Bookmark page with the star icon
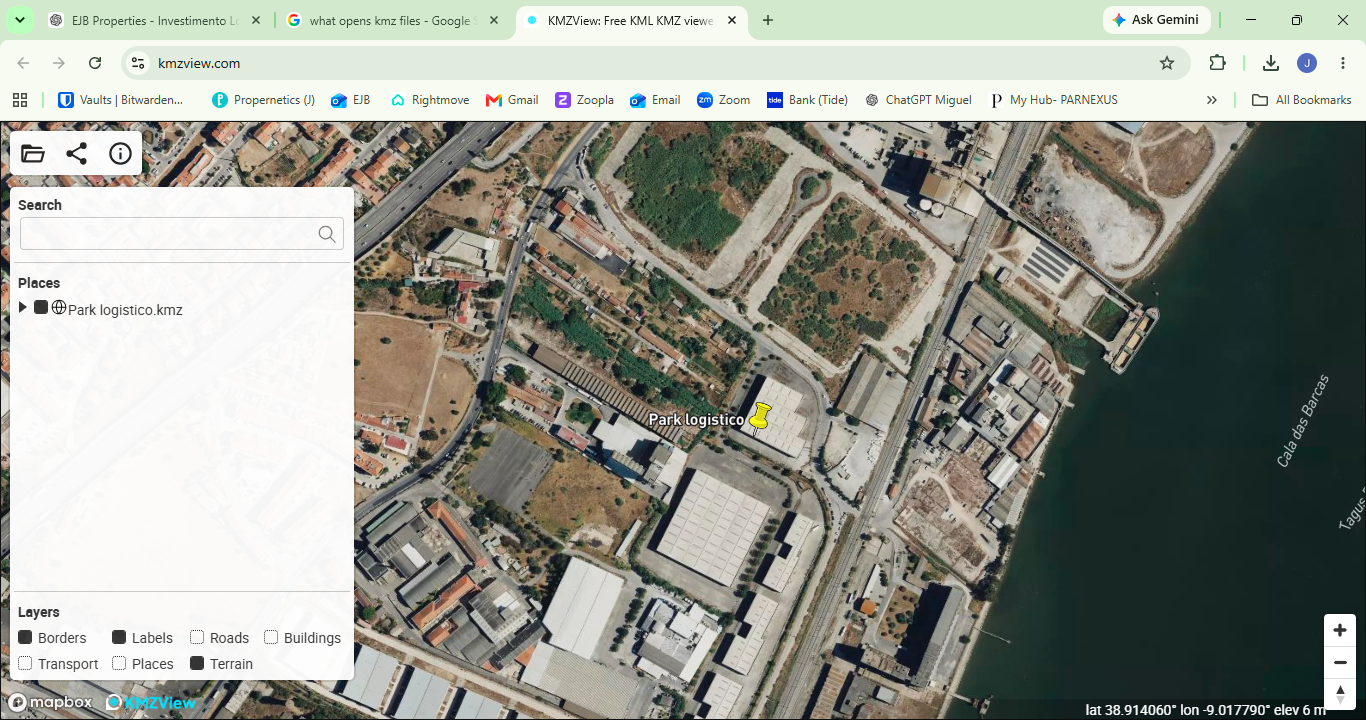Screen dimensions: 1366x720 click(1167, 63)
